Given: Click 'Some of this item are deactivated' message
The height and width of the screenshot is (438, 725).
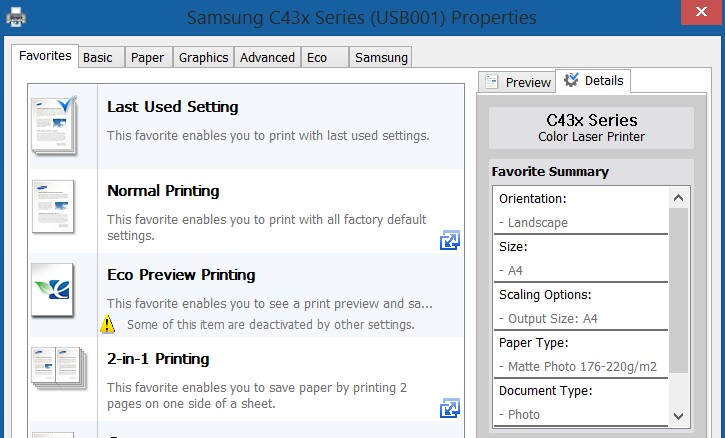Looking at the screenshot, I should pos(270,325).
